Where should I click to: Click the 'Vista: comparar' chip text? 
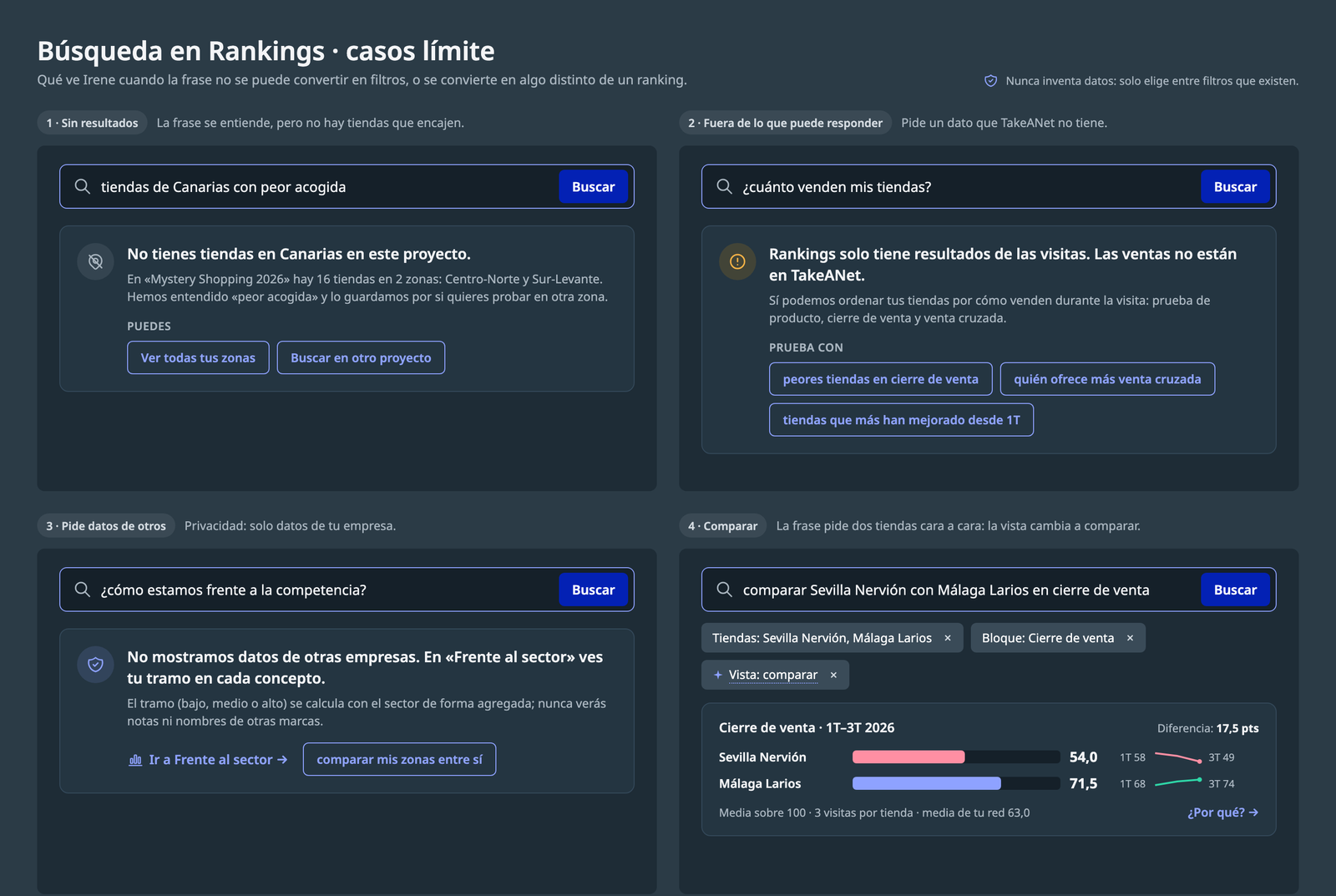[x=773, y=675]
